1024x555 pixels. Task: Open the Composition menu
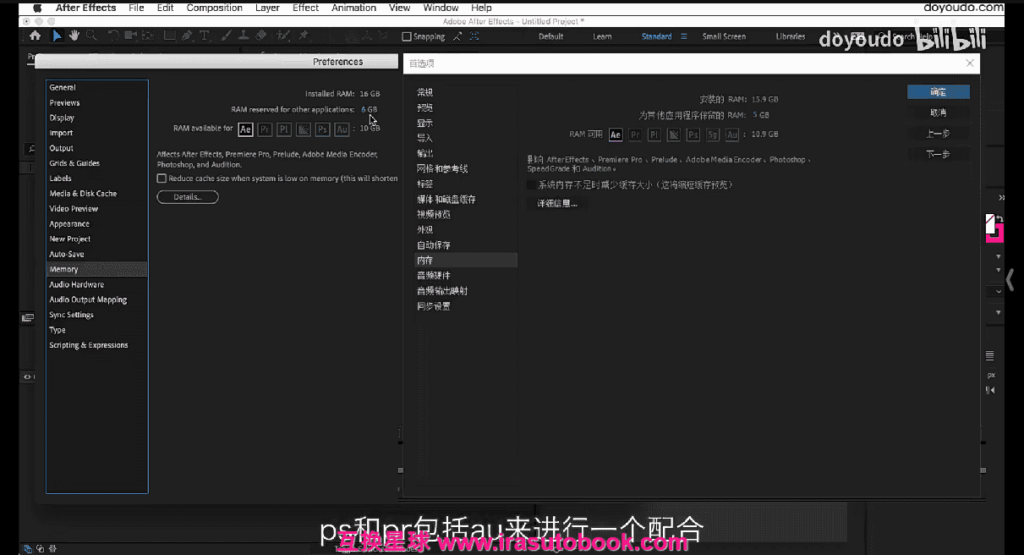click(x=214, y=8)
